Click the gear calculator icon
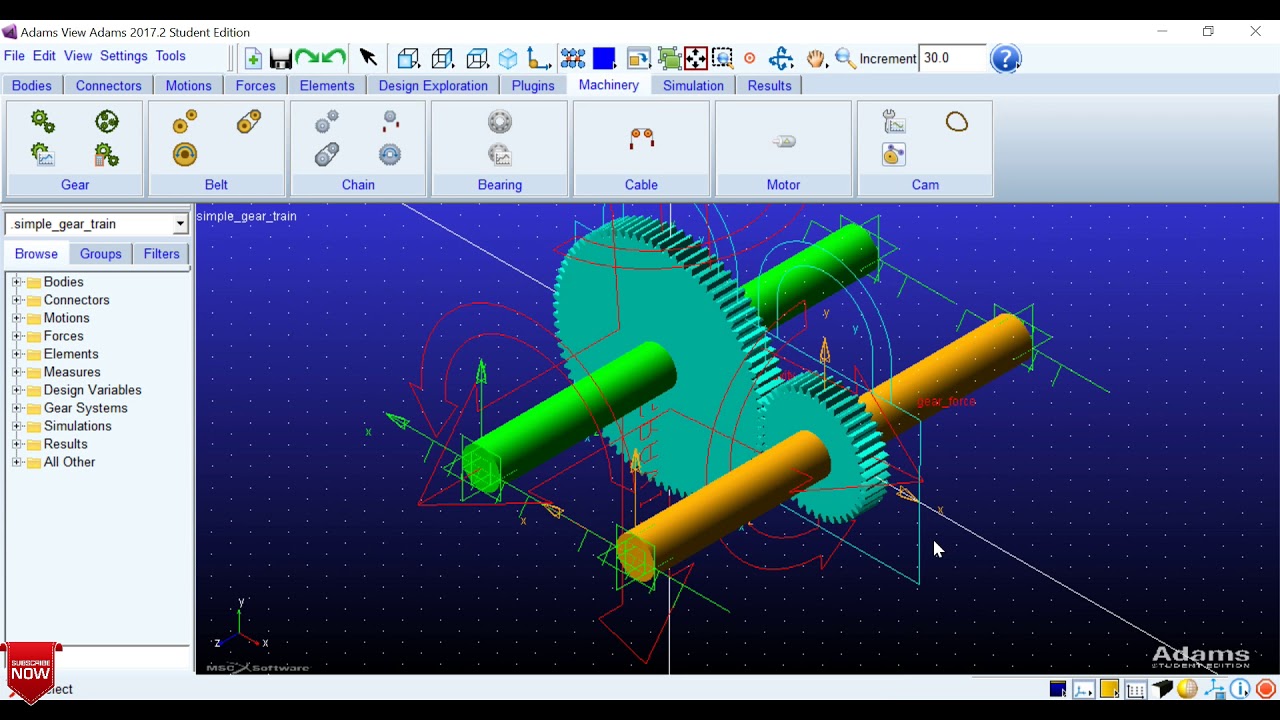The width and height of the screenshot is (1280, 720). click(x=107, y=154)
